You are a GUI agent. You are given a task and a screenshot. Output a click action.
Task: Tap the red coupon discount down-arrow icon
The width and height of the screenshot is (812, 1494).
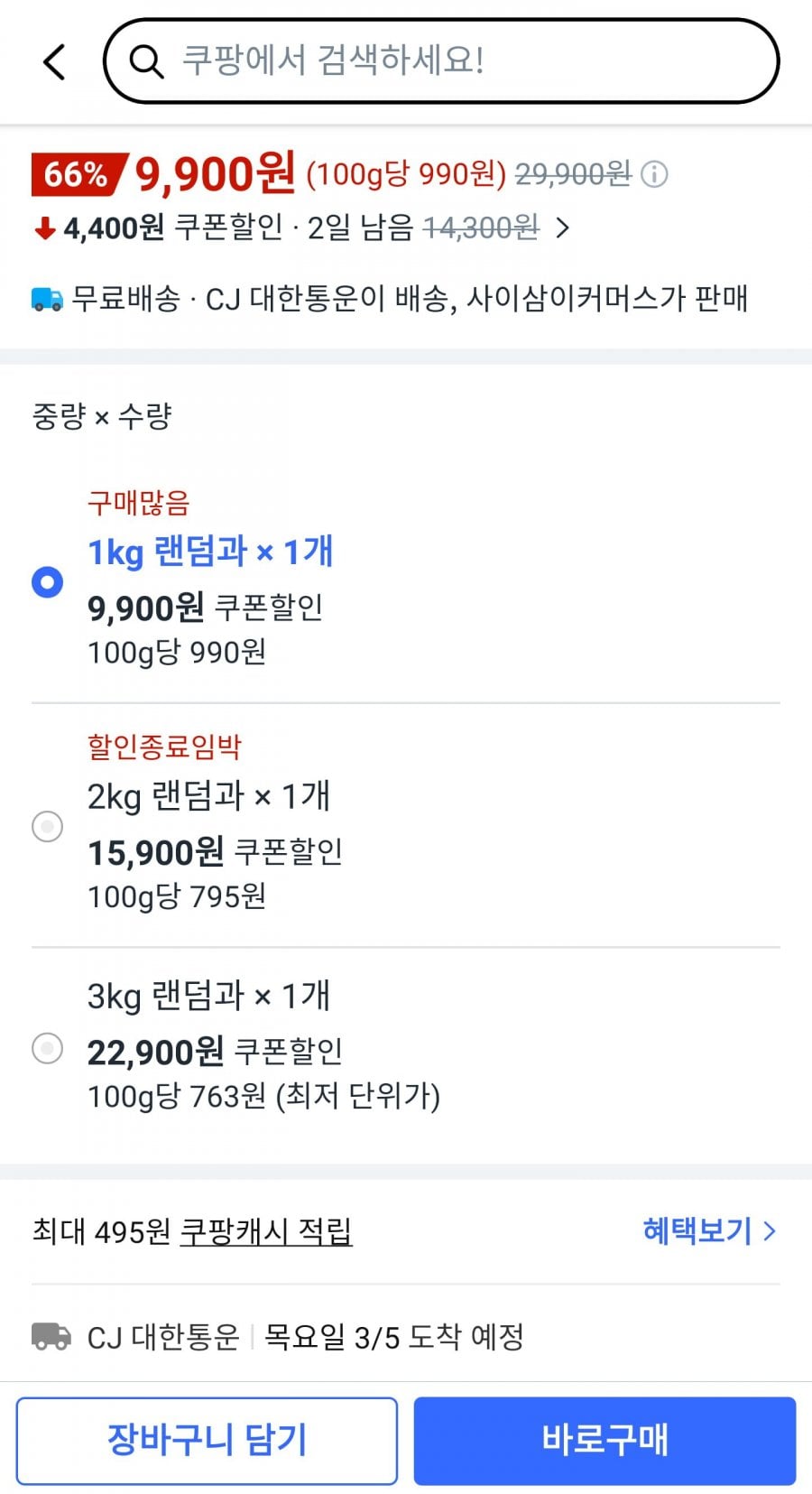click(x=44, y=229)
